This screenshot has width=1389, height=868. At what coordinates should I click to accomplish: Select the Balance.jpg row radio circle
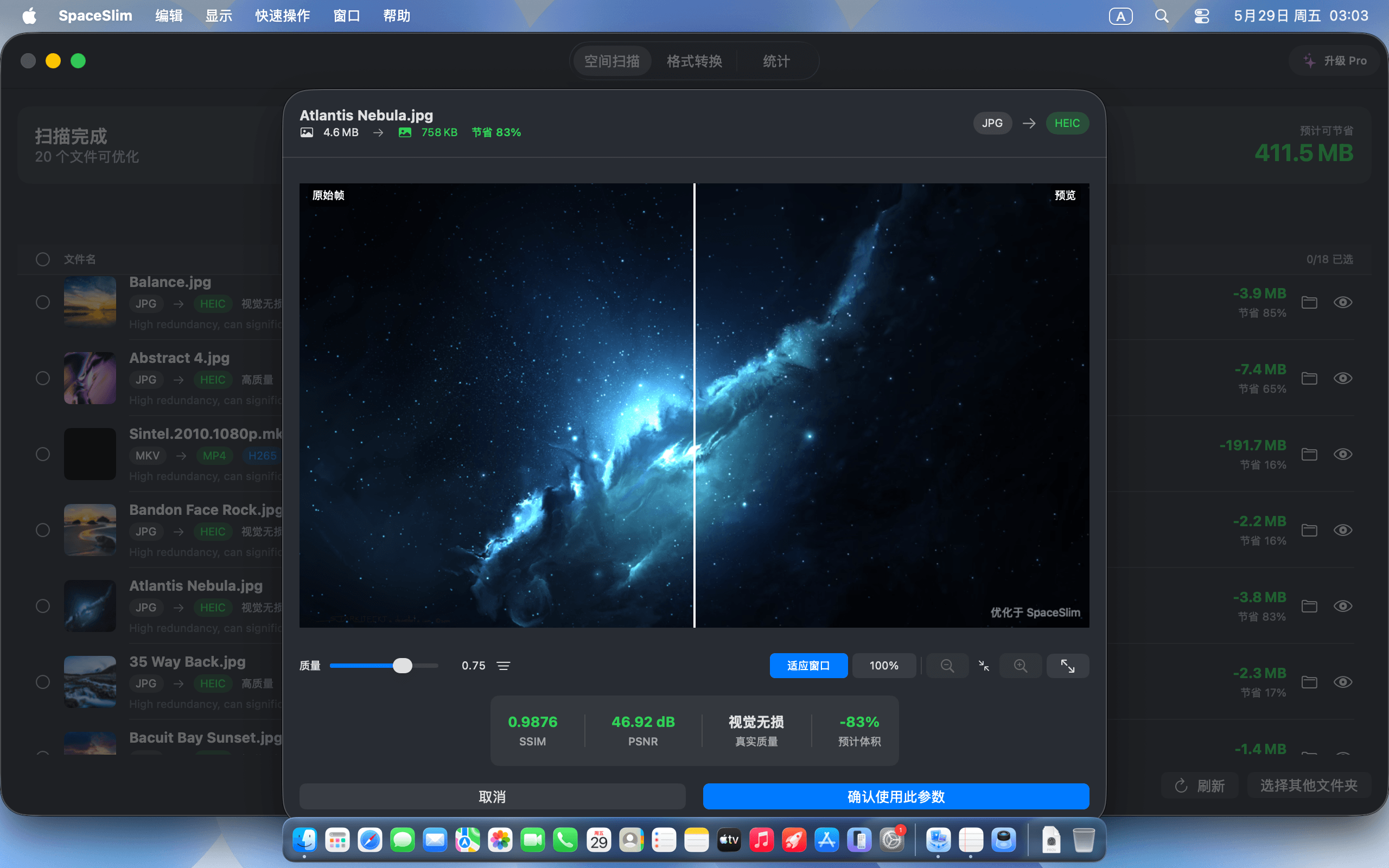pyautogui.click(x=42, y=303)
